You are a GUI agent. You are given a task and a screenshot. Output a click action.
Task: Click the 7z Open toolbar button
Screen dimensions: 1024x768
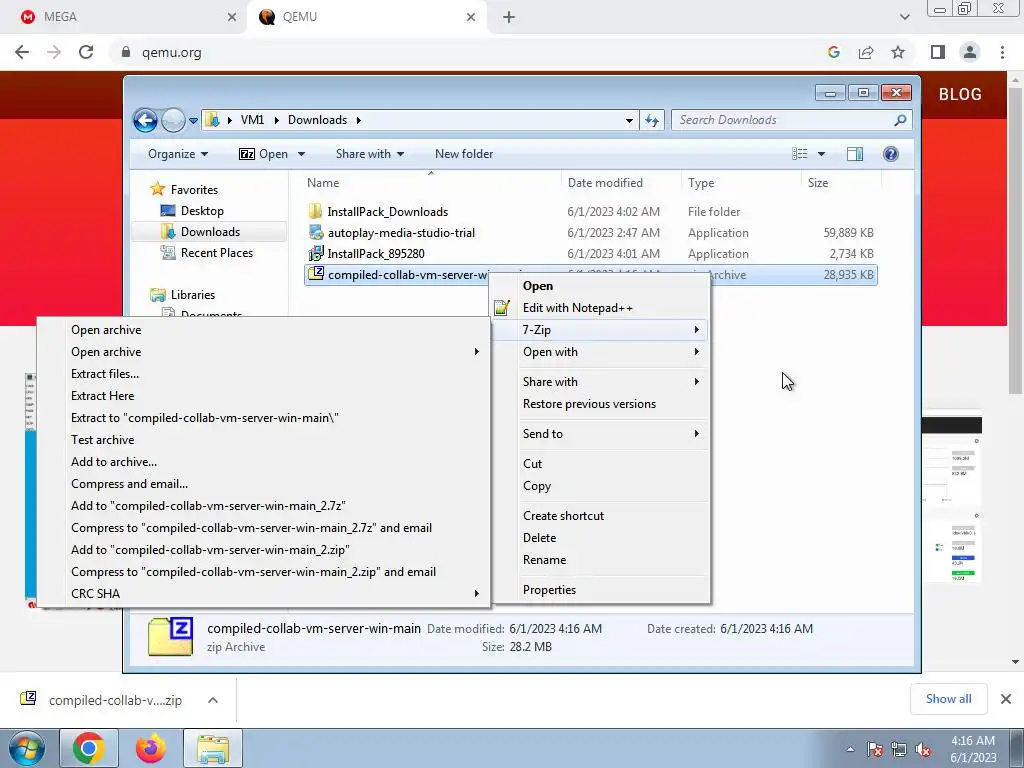[263, 154]
